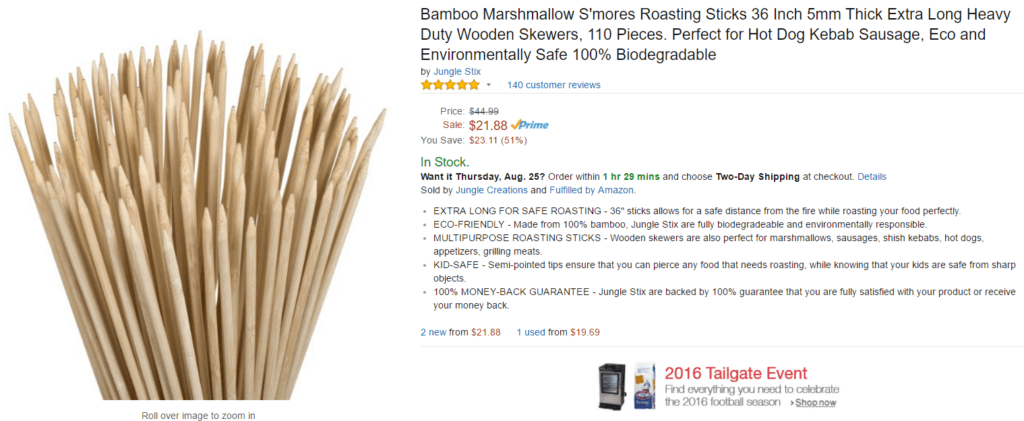Expand the star rating breakdown dropdown arrow
Viewport: 1024px width, 421px height.
click(489, 85)
